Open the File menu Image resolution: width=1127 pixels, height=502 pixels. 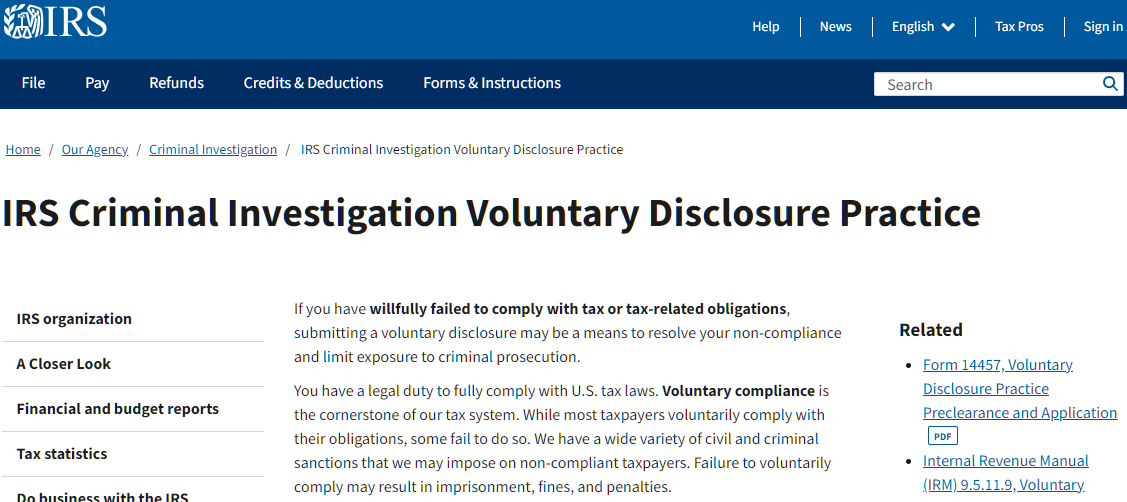33,83
